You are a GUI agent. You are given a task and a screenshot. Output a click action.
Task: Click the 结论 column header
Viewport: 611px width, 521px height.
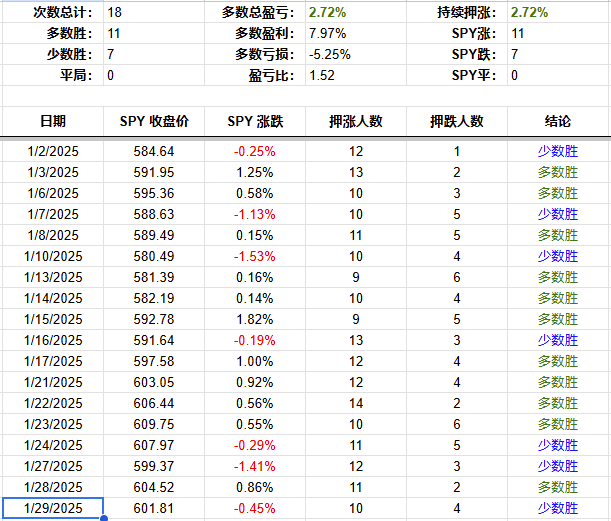click(558, 121)
